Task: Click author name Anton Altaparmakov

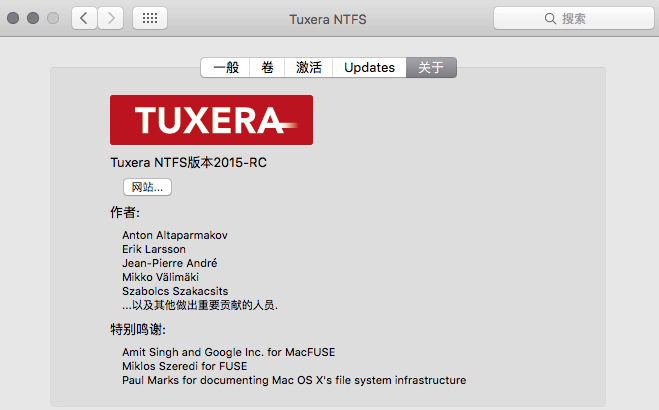Action: tap(175, 235)
